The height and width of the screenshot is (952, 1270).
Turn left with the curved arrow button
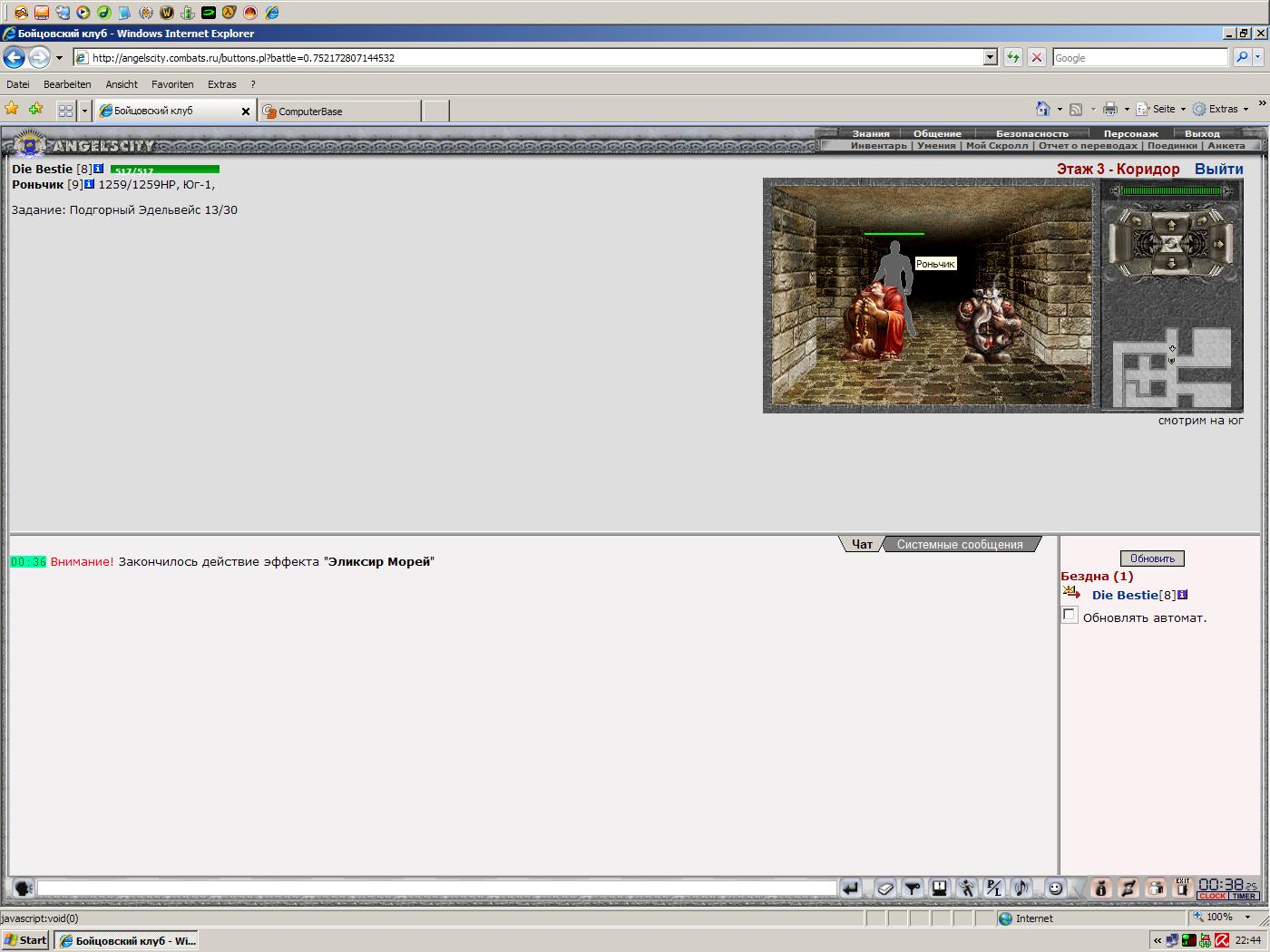(1137, 221)
